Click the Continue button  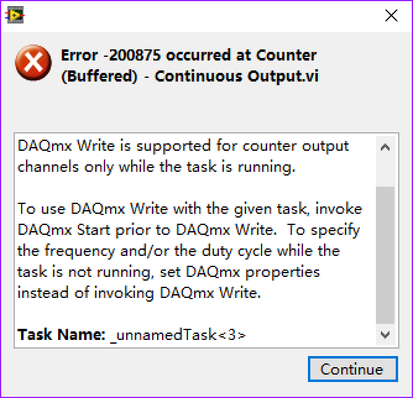[x=353, y=369]
